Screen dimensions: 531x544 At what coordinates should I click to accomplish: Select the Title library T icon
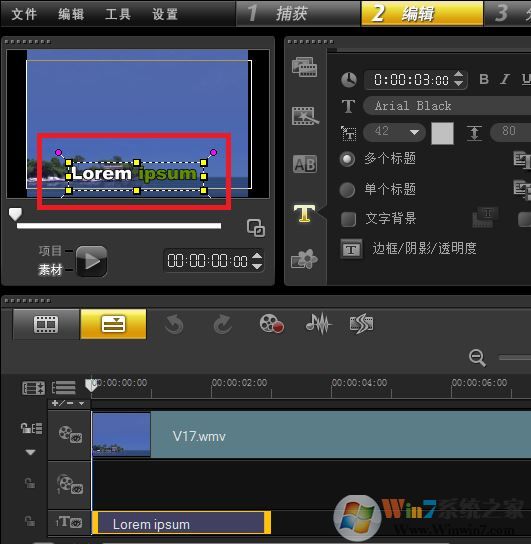click(304, 213)
